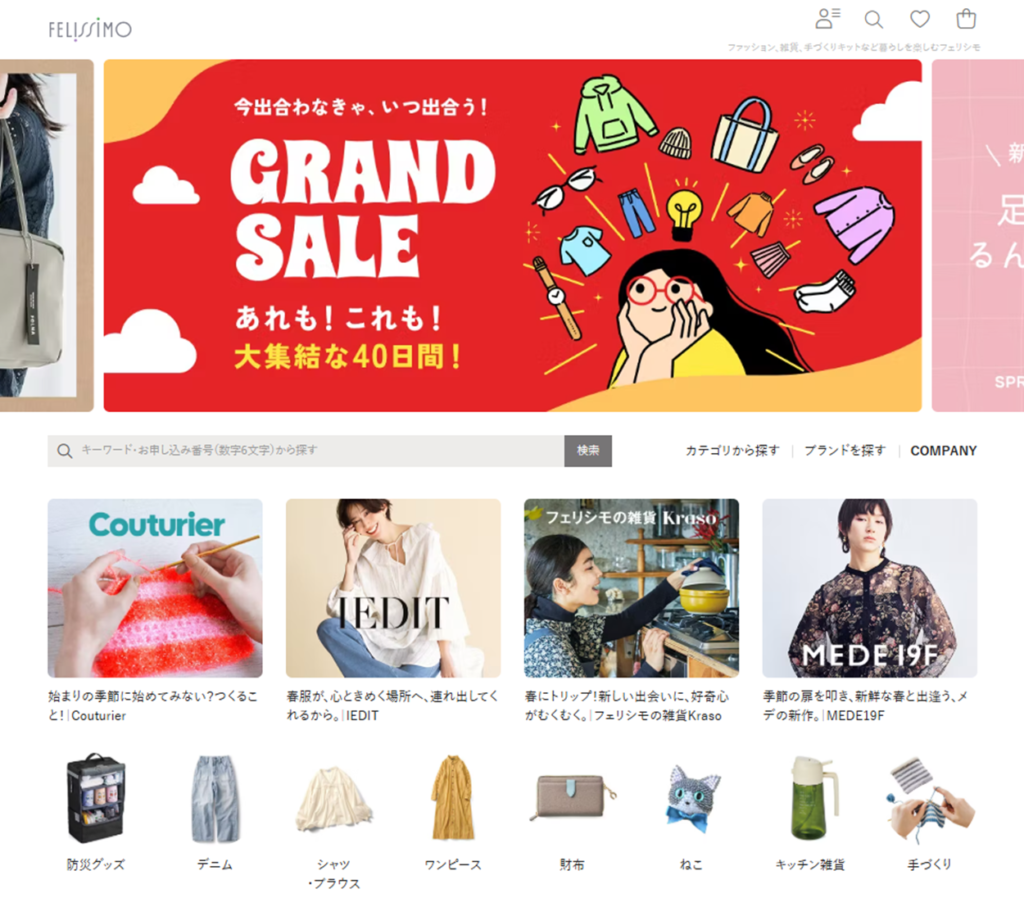Select the ねこ cat category icon
1024x916 pixels.
click(691, 798)
